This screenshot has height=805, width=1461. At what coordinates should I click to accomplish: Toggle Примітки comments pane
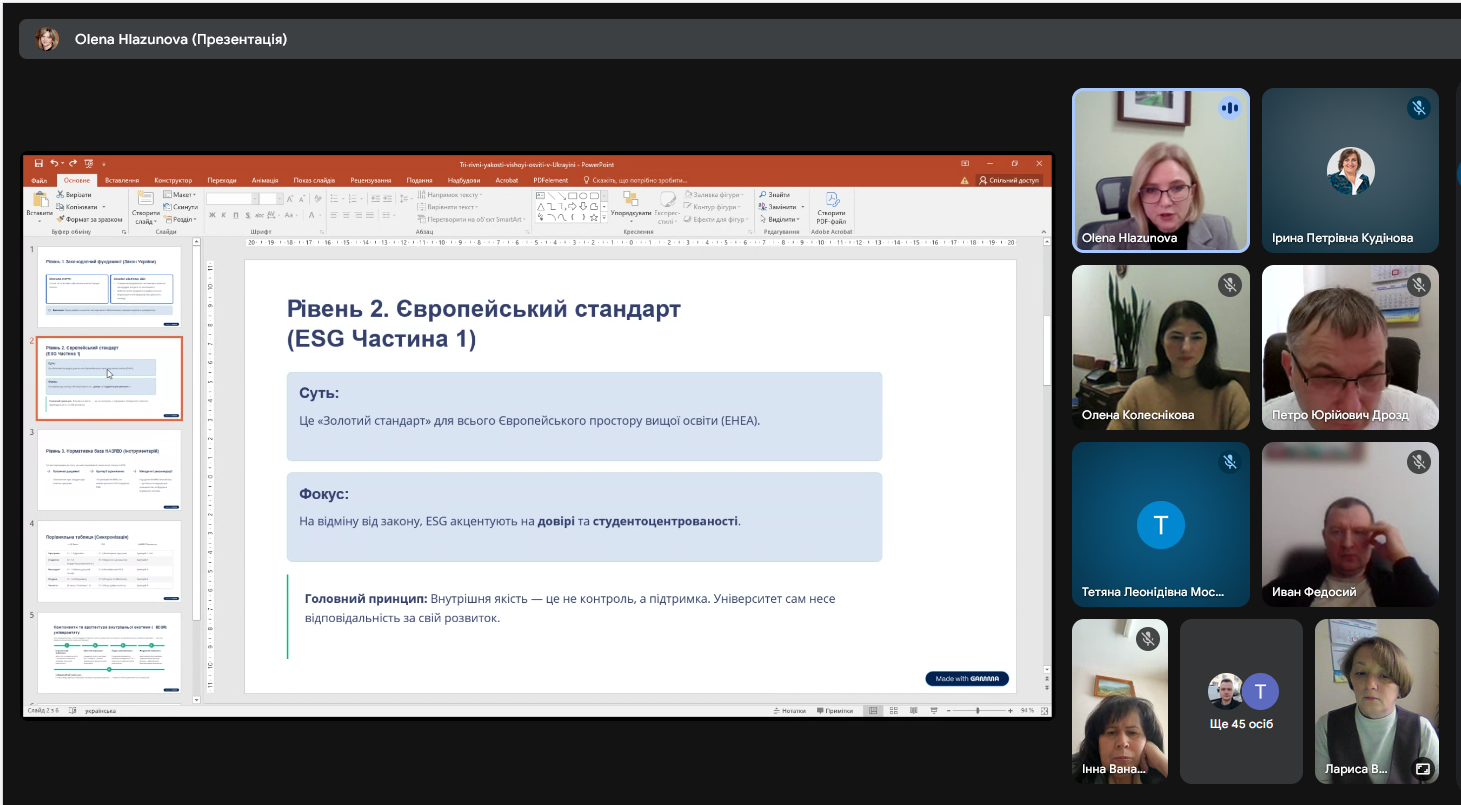pos(835,711)
